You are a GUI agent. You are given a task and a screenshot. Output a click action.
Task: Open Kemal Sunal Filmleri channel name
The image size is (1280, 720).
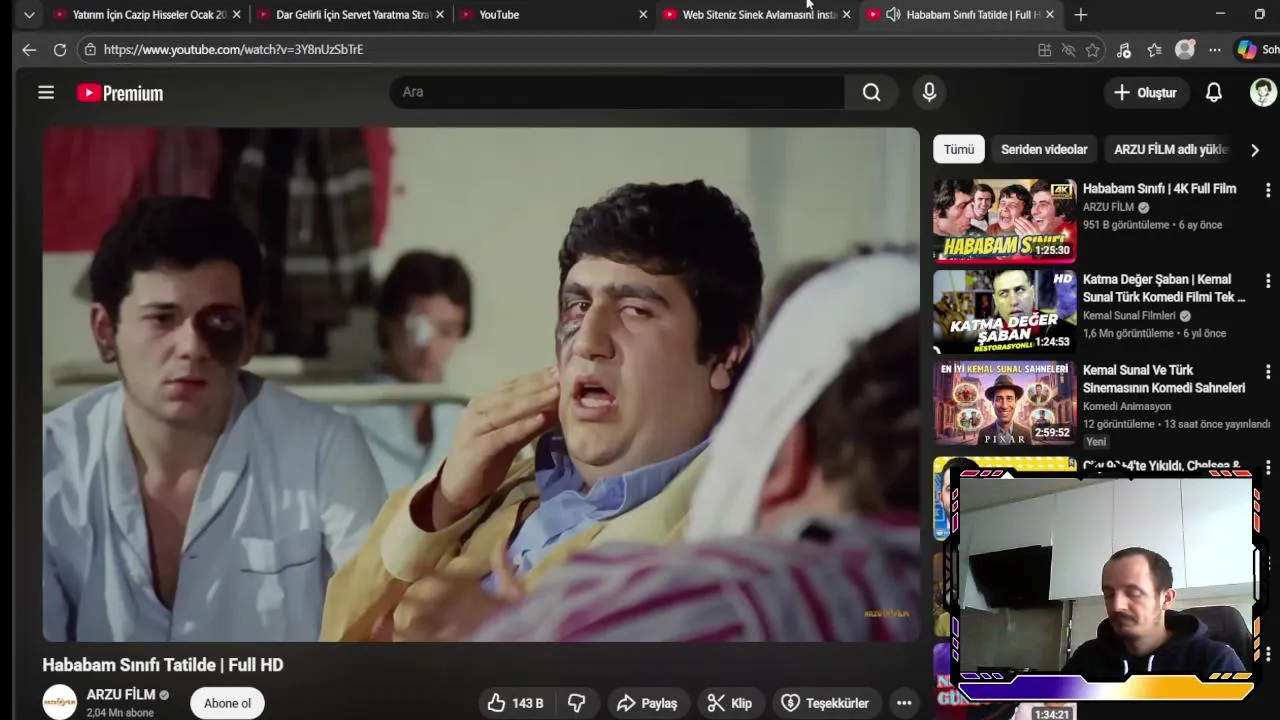(x=1129, y=315)
